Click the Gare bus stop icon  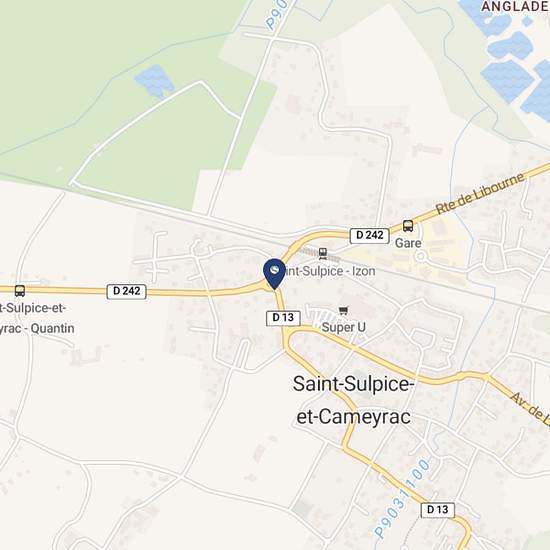408,226
